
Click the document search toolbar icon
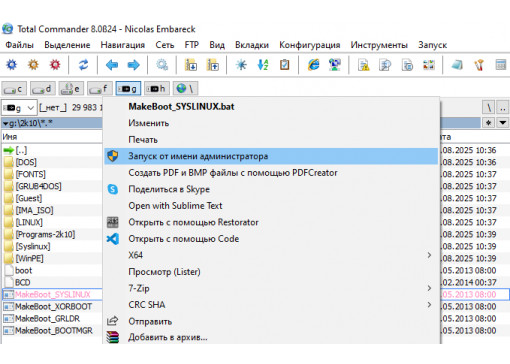[385, 65]
